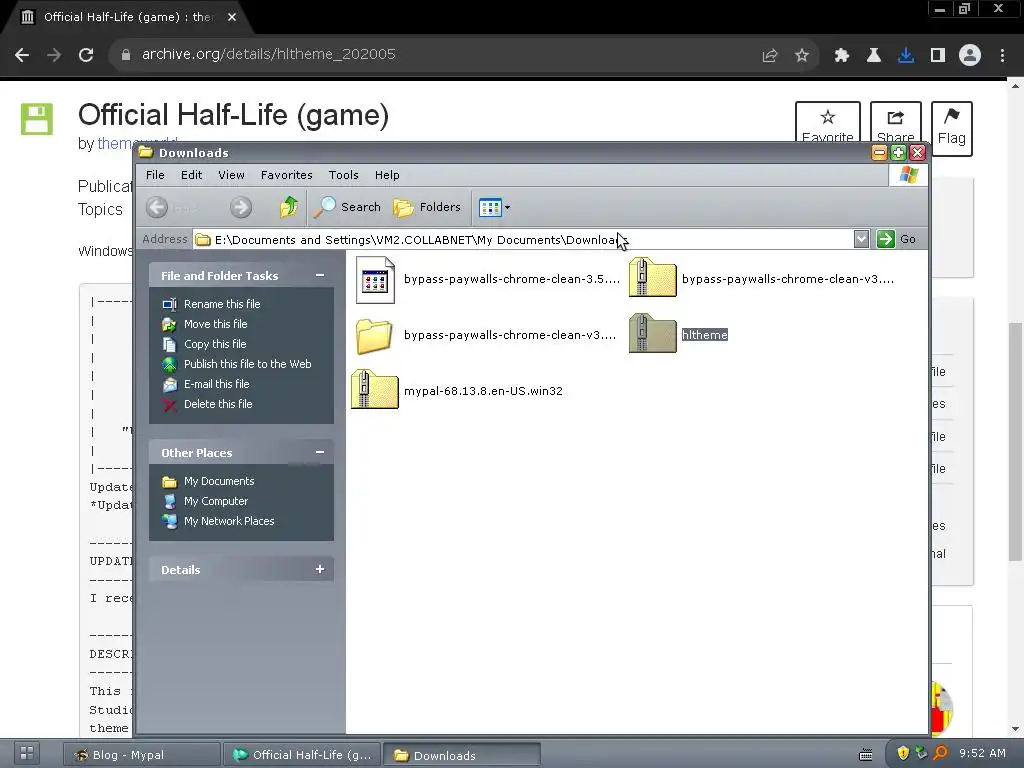Select the mypal-68.13.8.en-US.win32 zip icon

click(x=374, y=390)
